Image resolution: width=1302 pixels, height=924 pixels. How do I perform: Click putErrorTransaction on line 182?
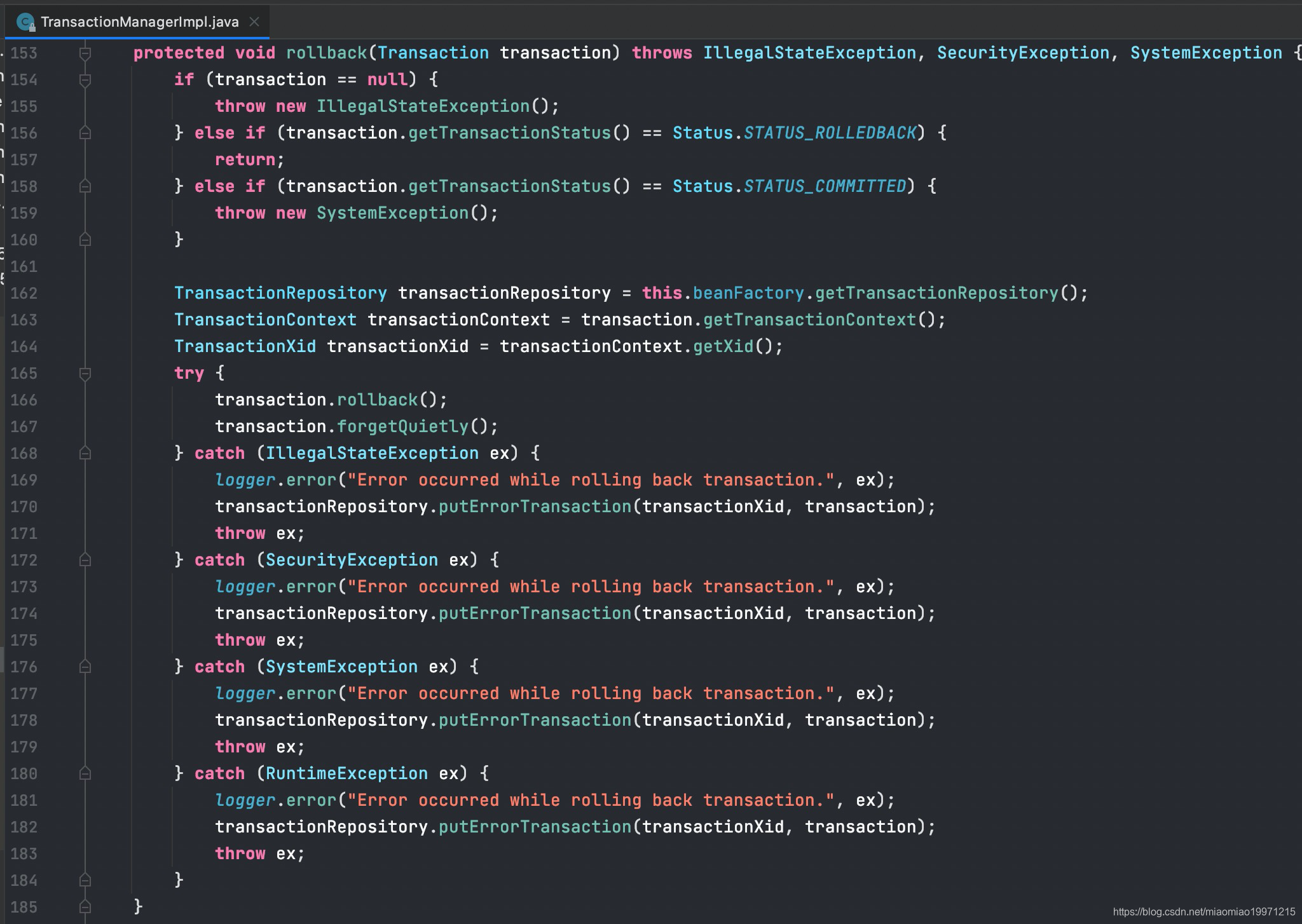coord(535,827)
